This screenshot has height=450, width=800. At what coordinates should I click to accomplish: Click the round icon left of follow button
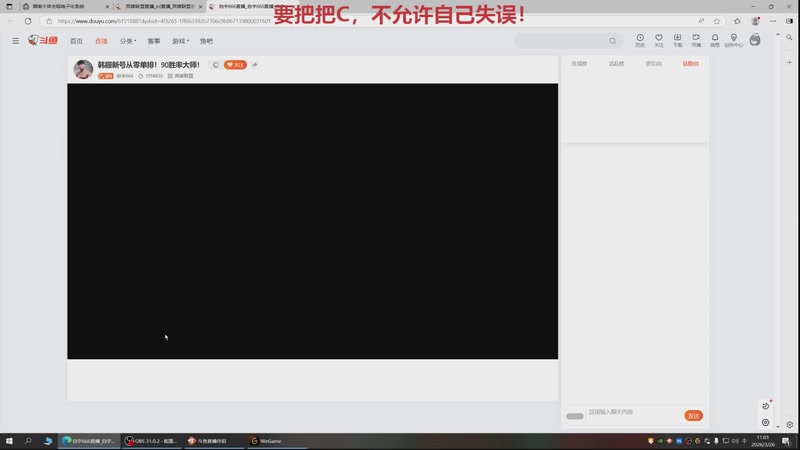tap(215, 65)
